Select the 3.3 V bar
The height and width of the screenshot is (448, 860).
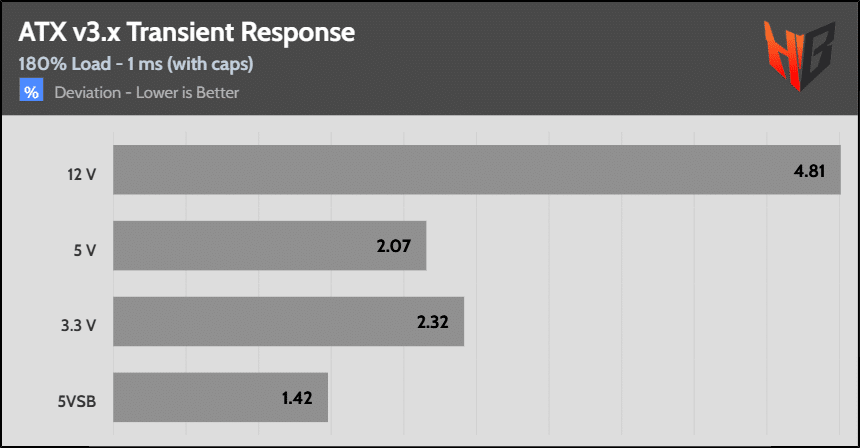coord(288,322)
